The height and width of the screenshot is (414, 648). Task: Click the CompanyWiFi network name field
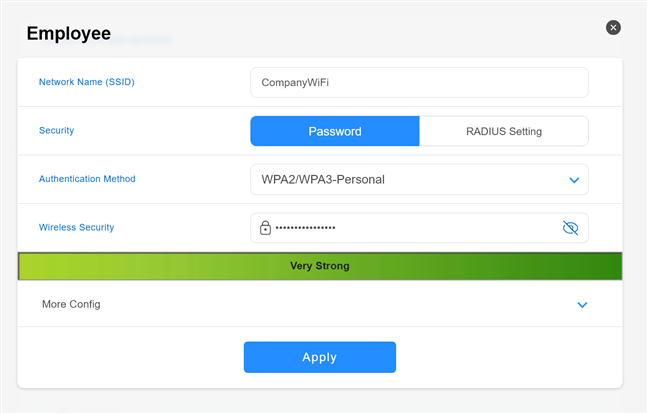419,82
